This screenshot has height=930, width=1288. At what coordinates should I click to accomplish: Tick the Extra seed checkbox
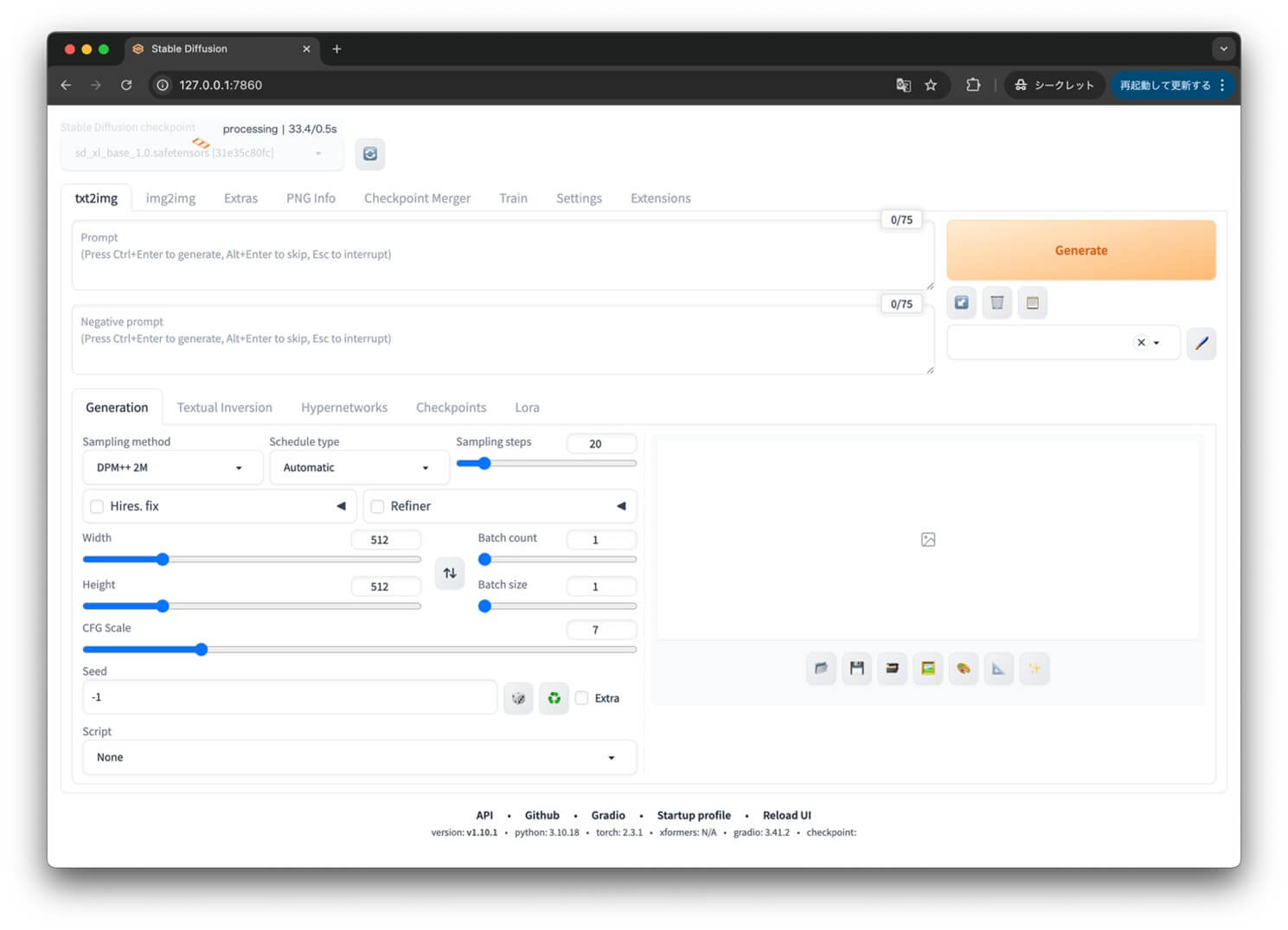[x=582, y=698]
